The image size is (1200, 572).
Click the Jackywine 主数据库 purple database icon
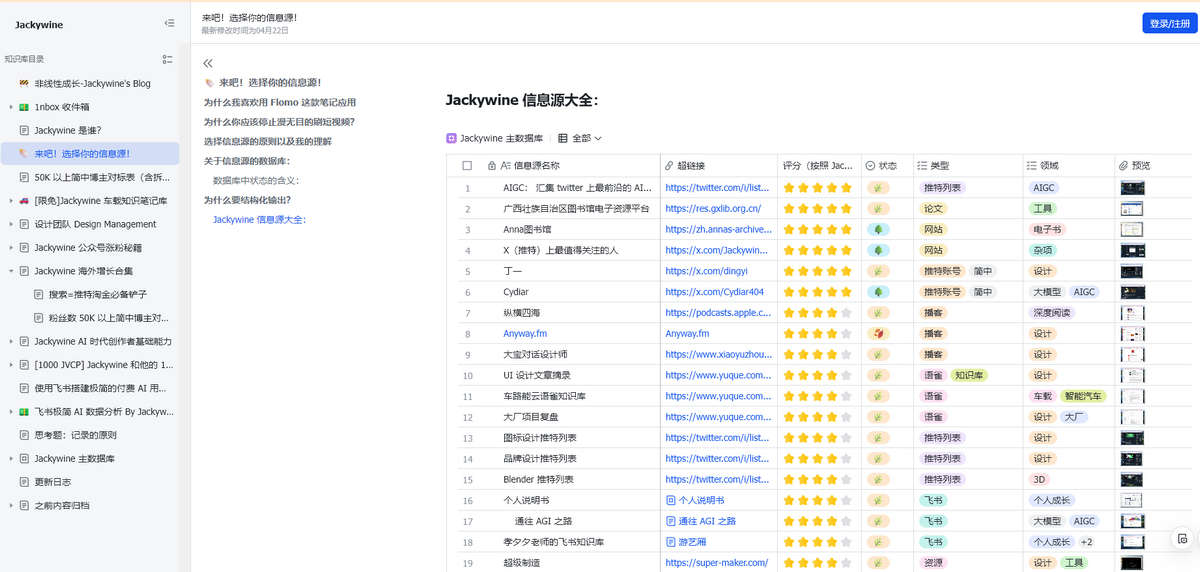[x=451, y=138]
